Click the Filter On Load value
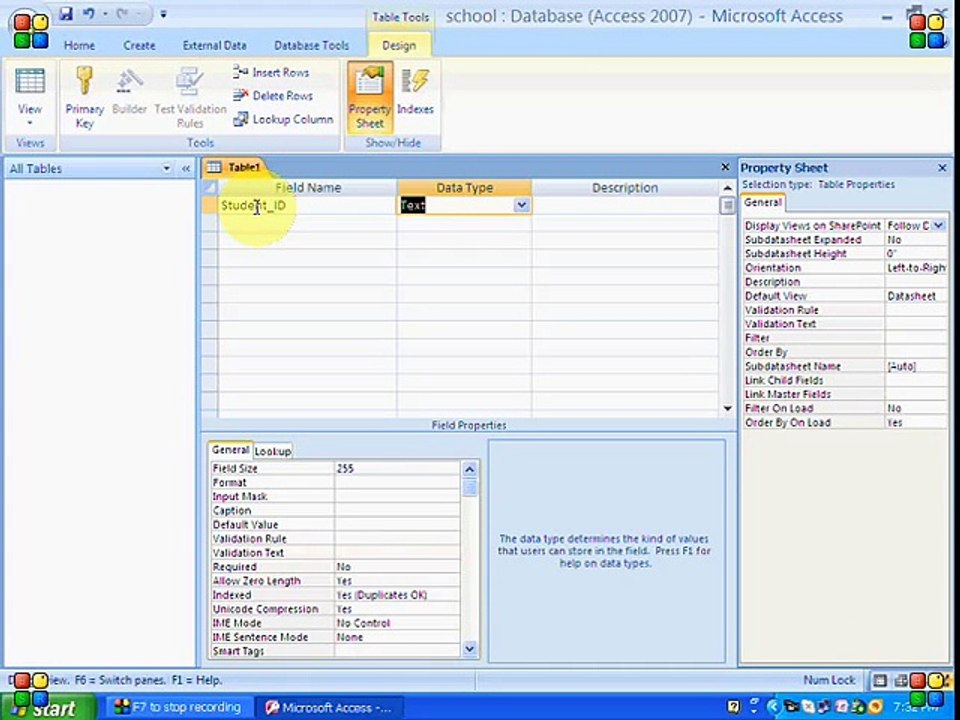960x720 pixels. click(x=916, y=408)
